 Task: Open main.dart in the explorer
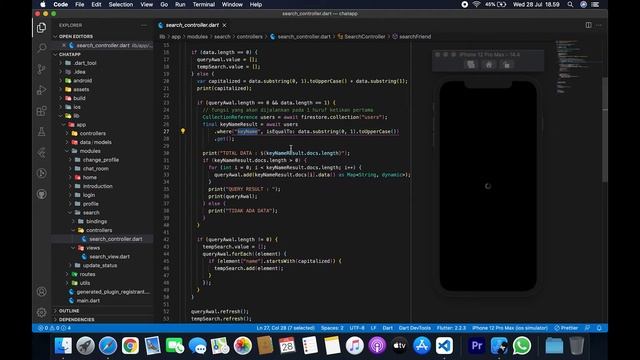[102, 300]
